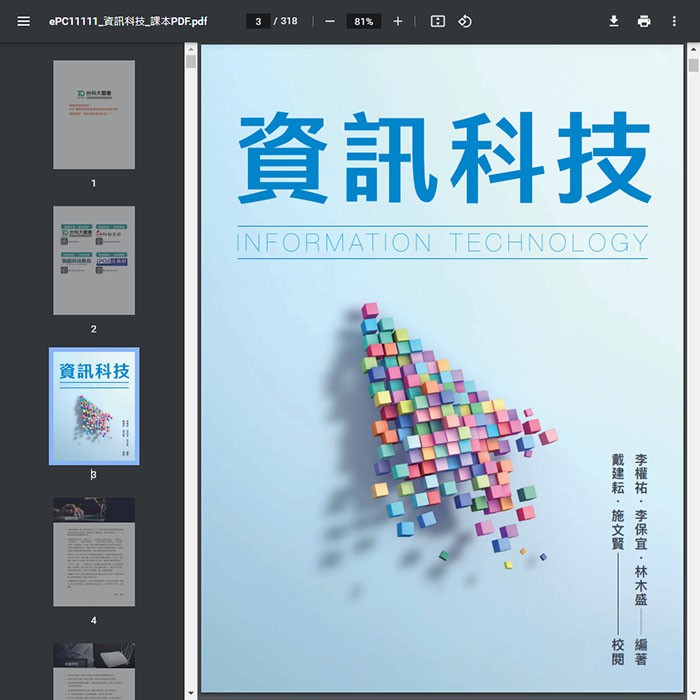The image size is (700, 700).
Task: Click the file title ePC11111_資訊科技_課本PDF.pdf
Action: point(128,21)
